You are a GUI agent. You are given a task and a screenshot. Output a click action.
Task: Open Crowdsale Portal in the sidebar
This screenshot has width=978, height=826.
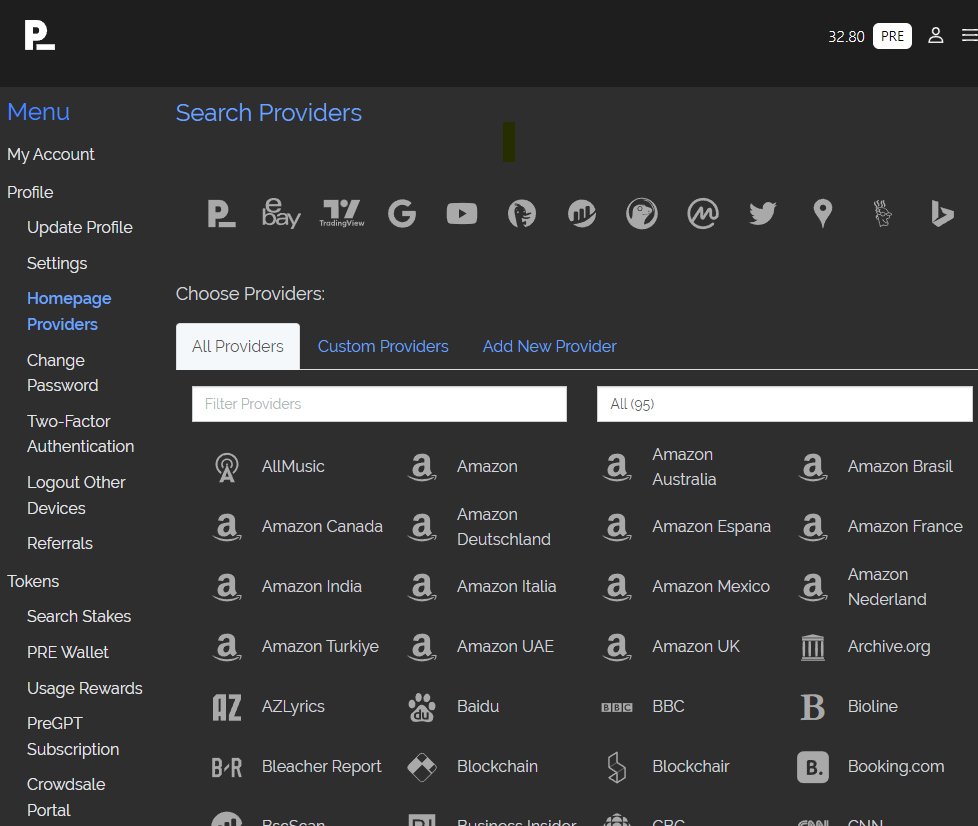pos(66,797)
